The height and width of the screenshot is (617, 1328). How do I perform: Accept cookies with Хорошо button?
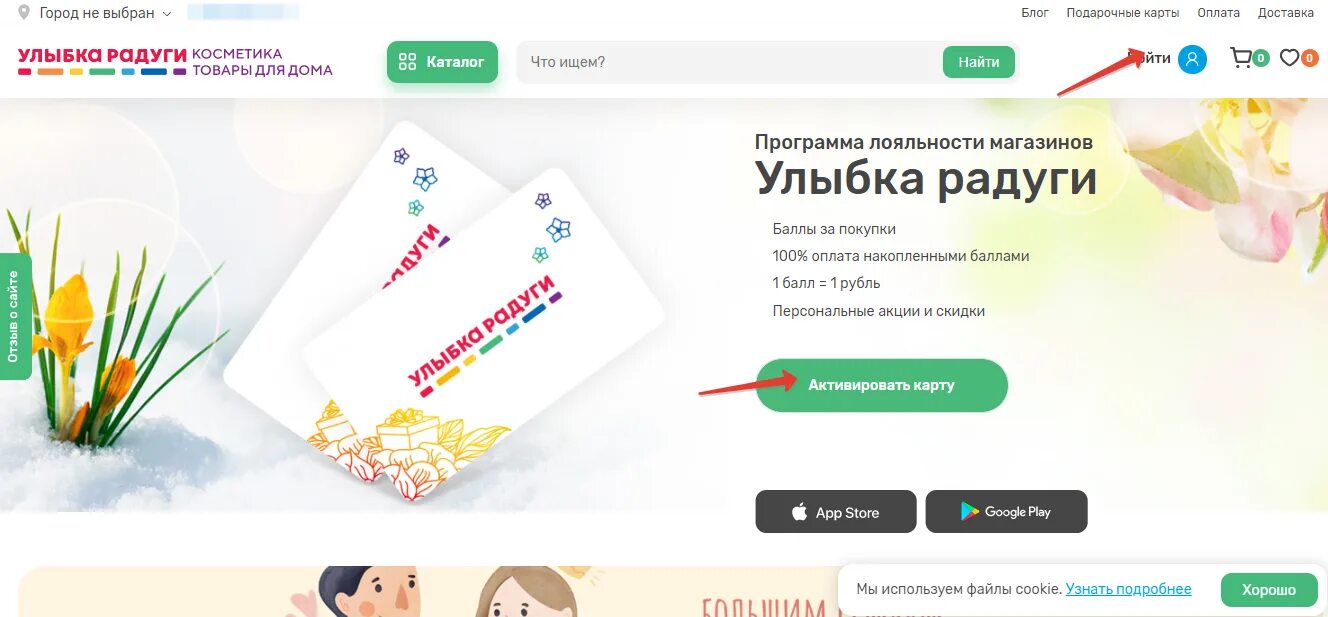(x=1269, y=590)
